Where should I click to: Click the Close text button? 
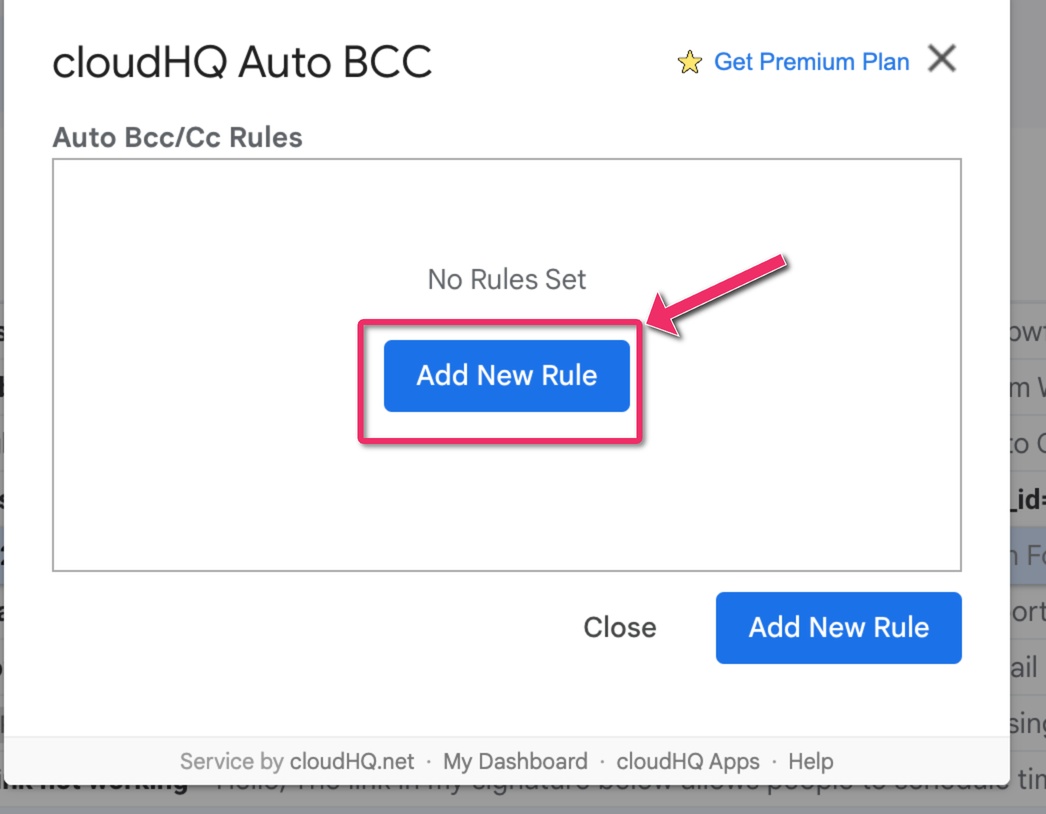(x=620, y=627)
